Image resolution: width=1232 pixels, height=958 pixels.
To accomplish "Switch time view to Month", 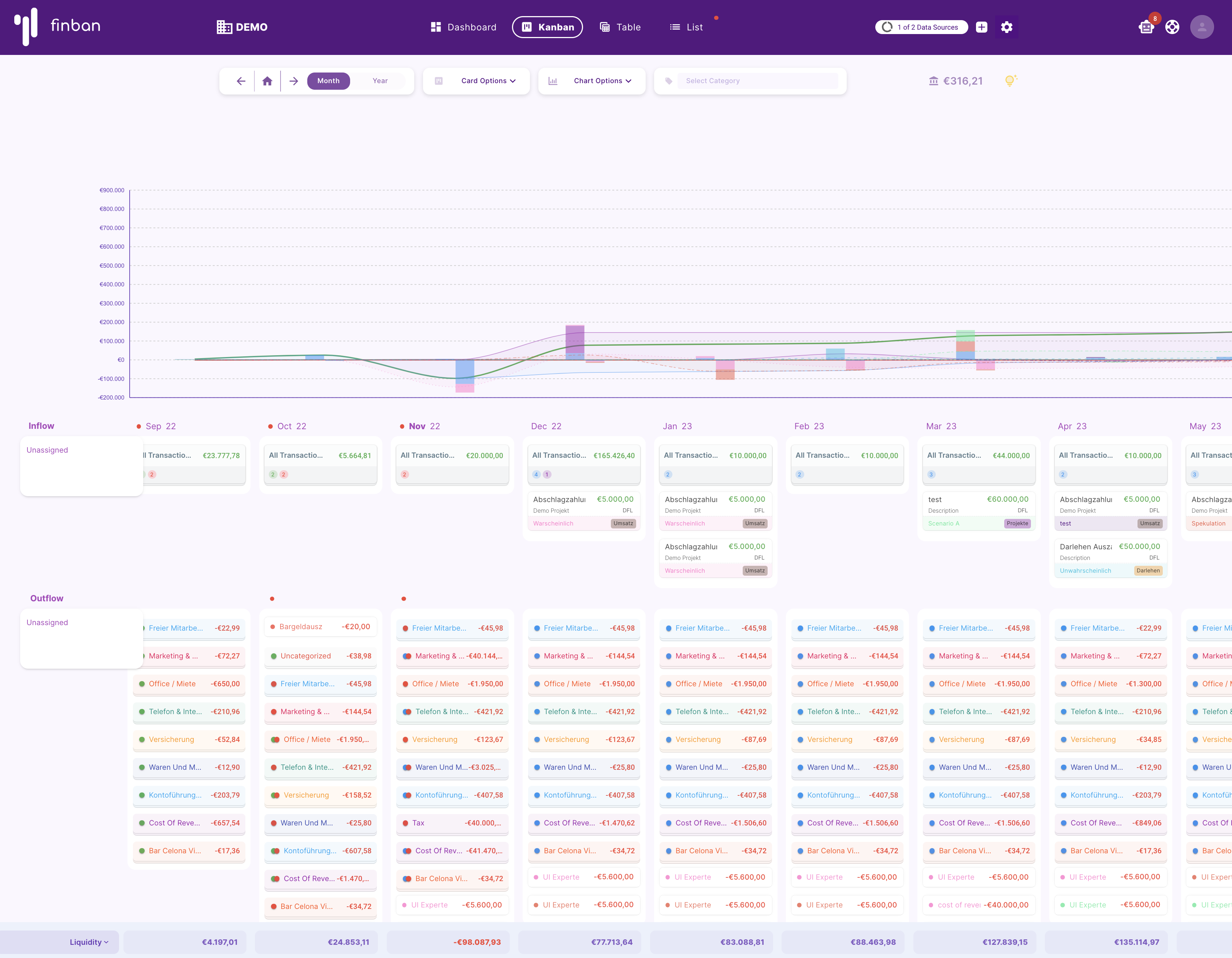I will 328,81.
